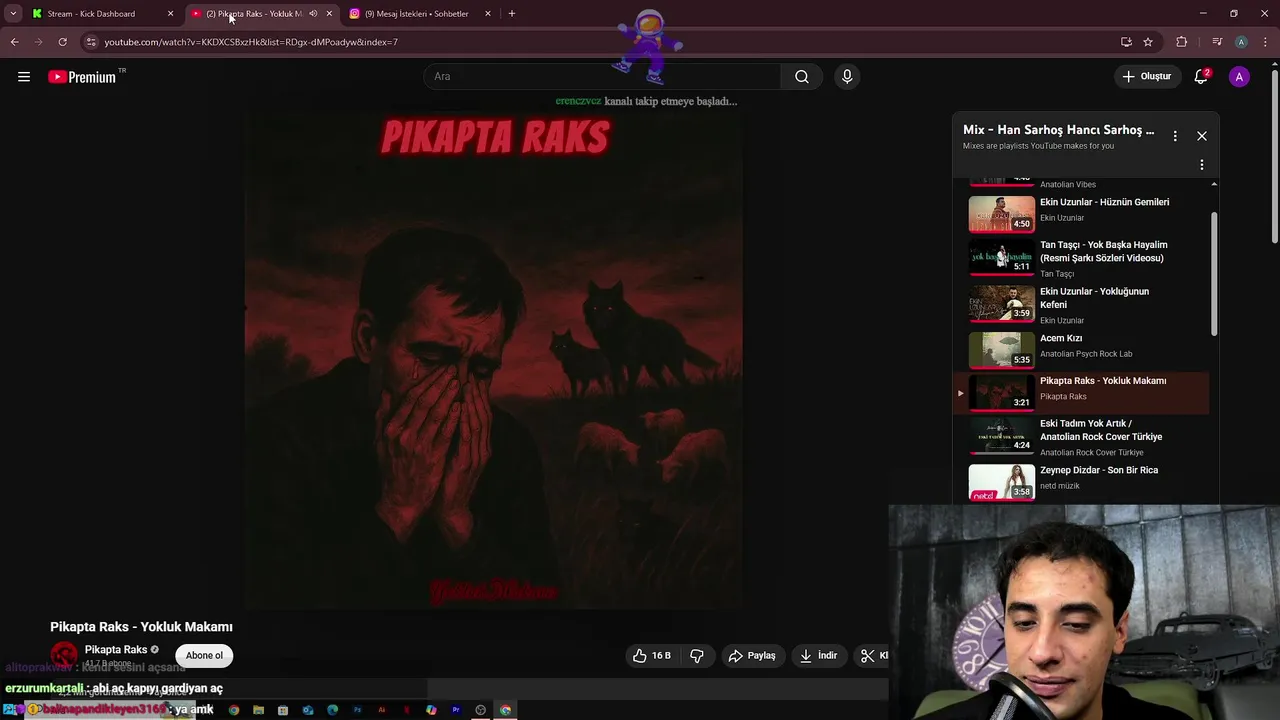Click the Mix playlist title text
The height and width of the screenshot is (720, 1280).
pyautogui.click(x=1058, y=130)
